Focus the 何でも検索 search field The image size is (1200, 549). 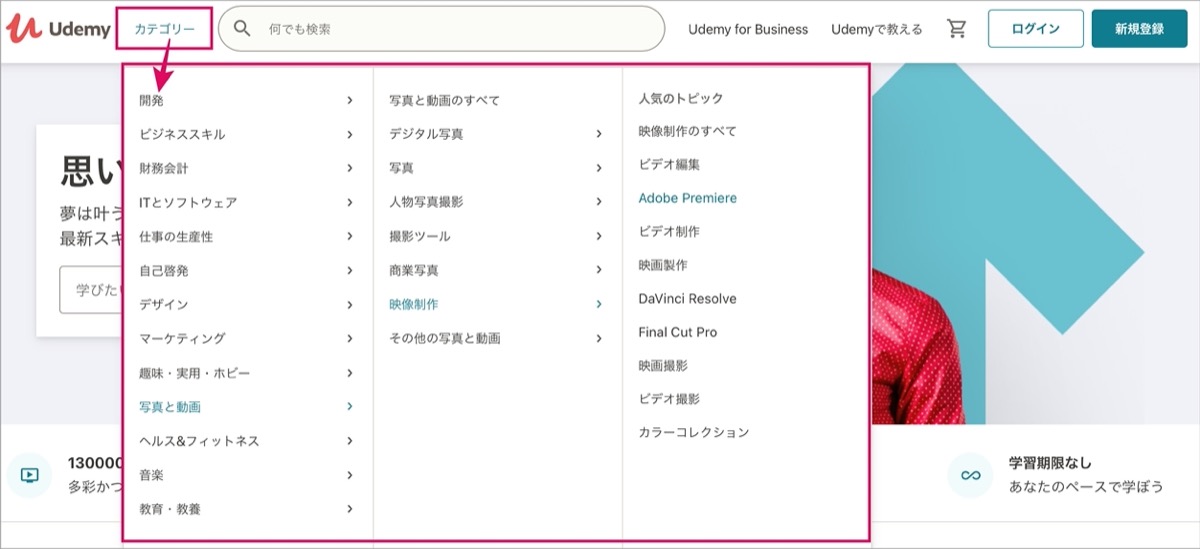441,29
